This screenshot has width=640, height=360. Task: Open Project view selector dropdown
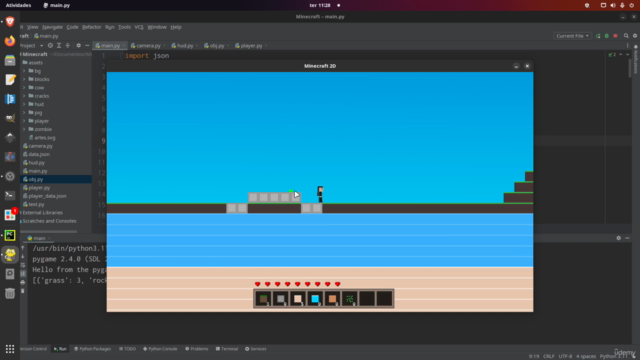click(x=31, y=46)
